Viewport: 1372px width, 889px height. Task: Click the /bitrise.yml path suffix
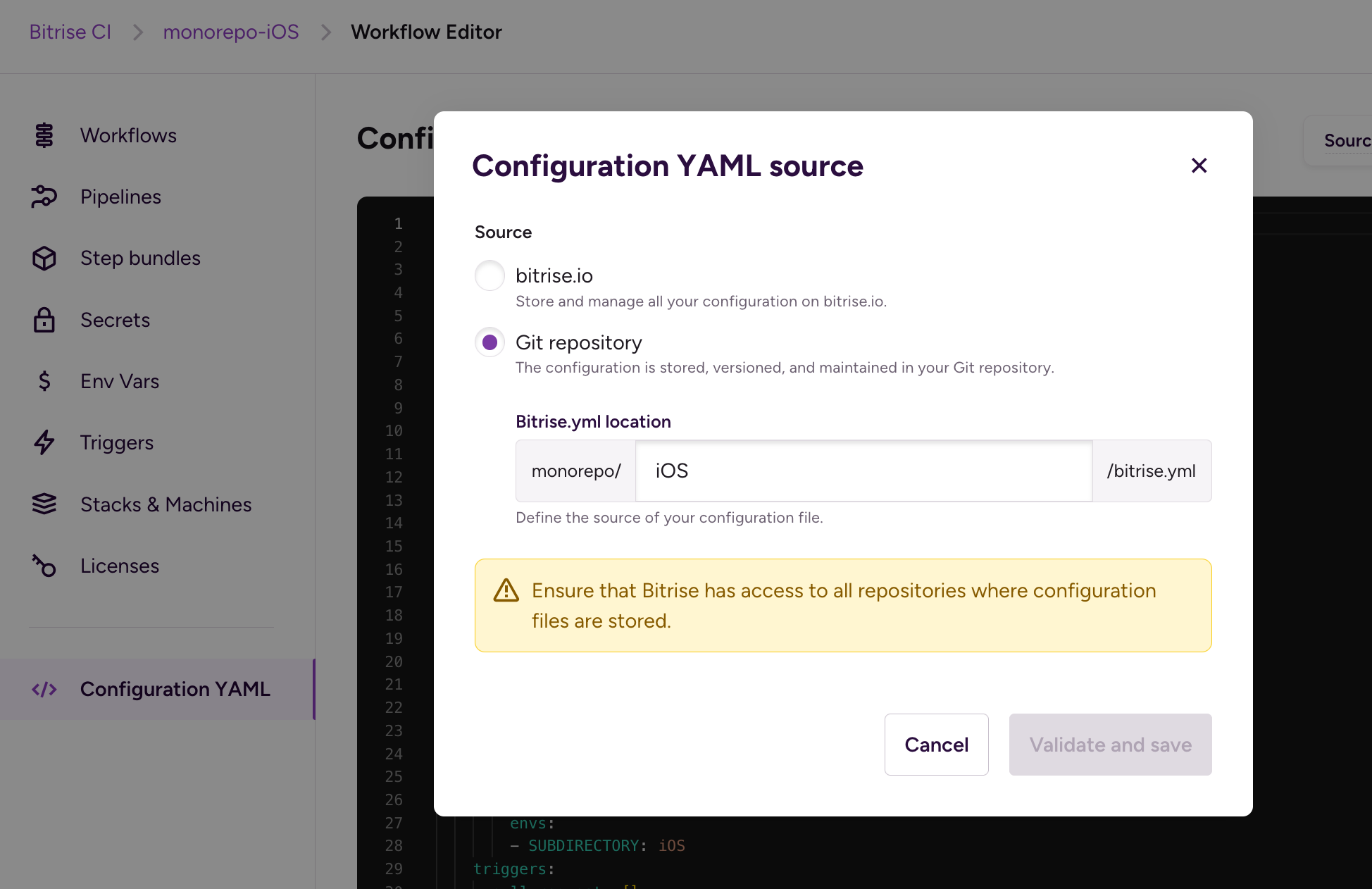(1152, 471)
